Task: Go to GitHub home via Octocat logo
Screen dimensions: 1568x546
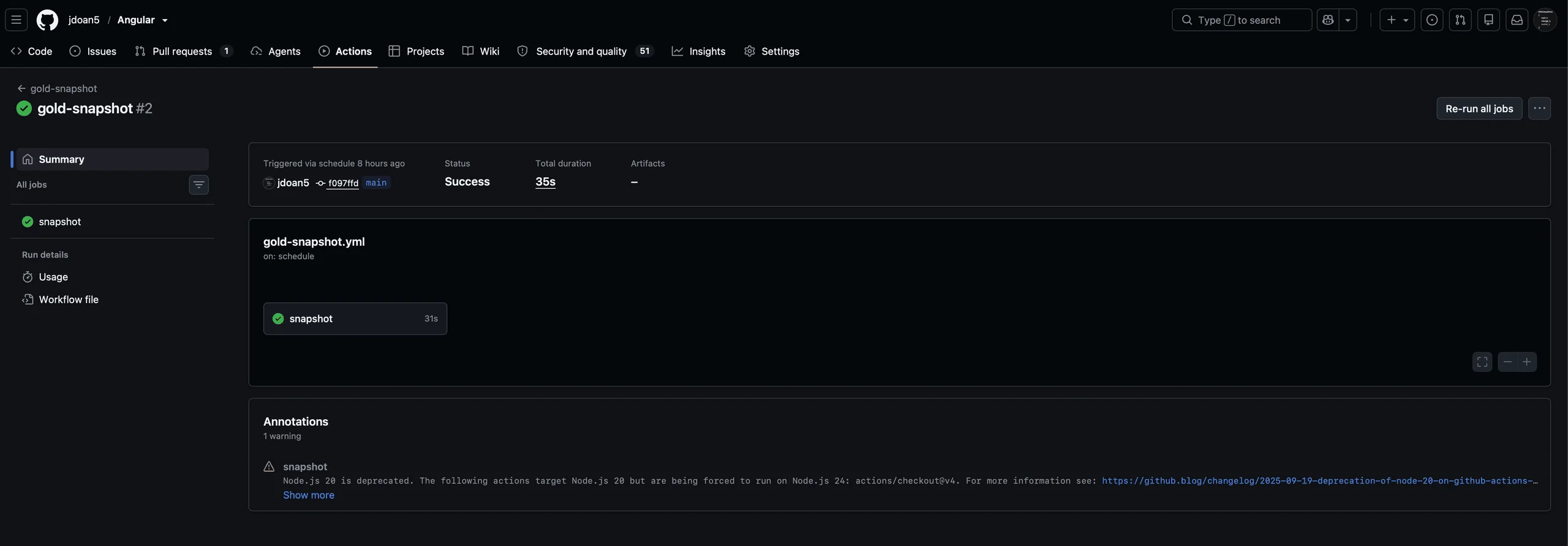Action: pyautogui.click(x=47, y=20)
